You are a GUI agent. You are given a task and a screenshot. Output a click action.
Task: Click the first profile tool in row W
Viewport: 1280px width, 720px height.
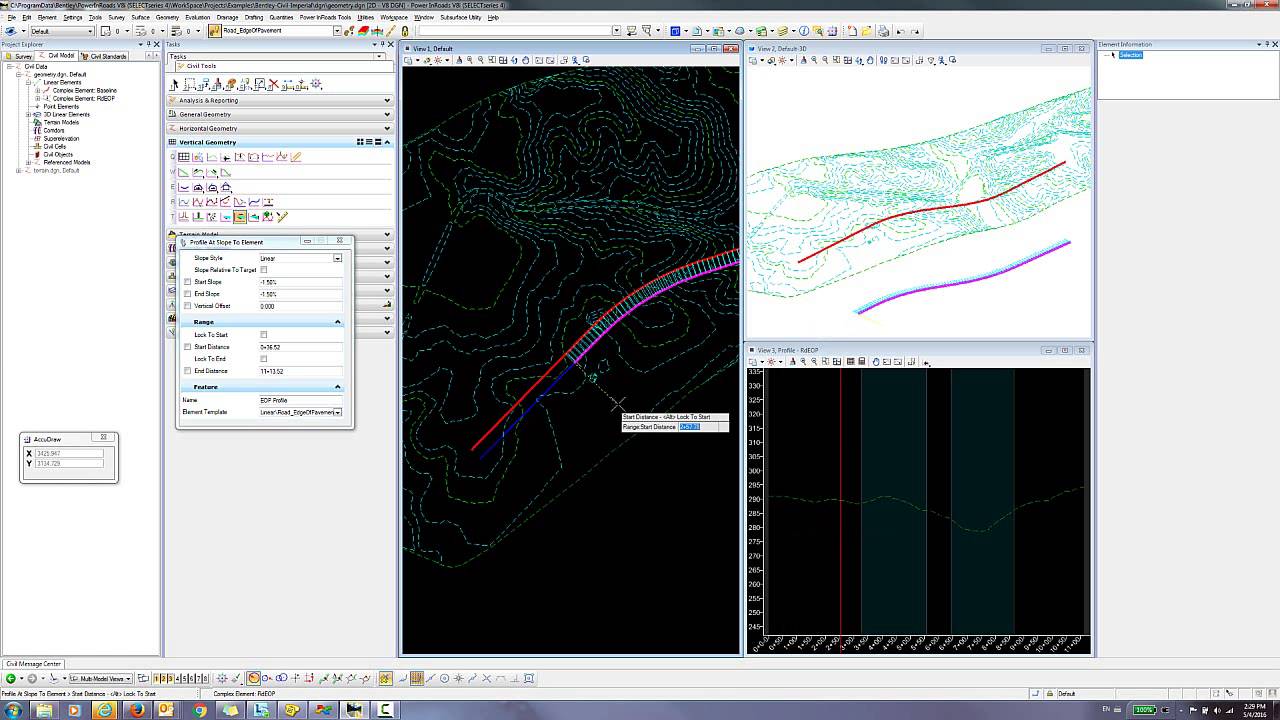click(183, 172)
